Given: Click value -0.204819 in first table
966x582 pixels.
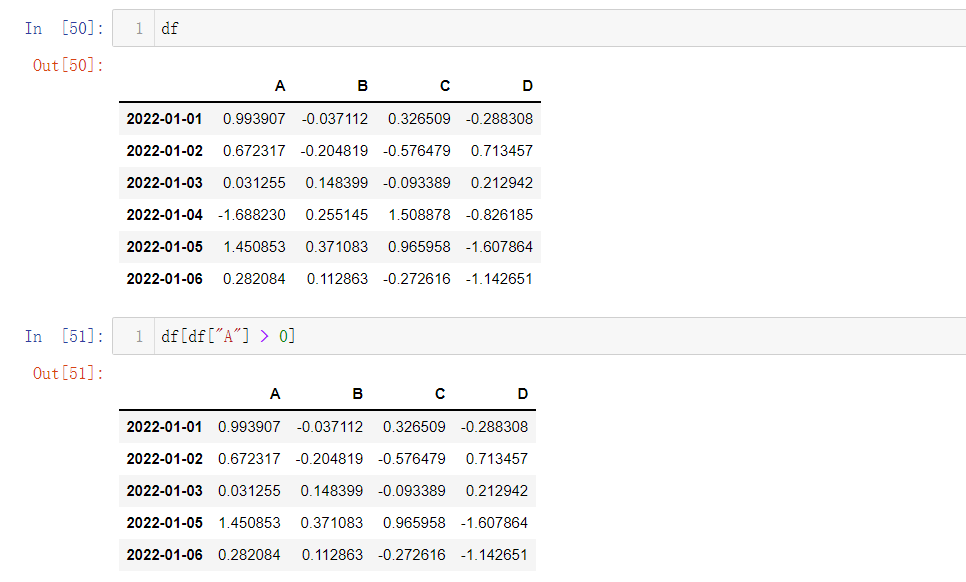Looking at the screenshot, I should pyautogui.click(x=335, y=151).
